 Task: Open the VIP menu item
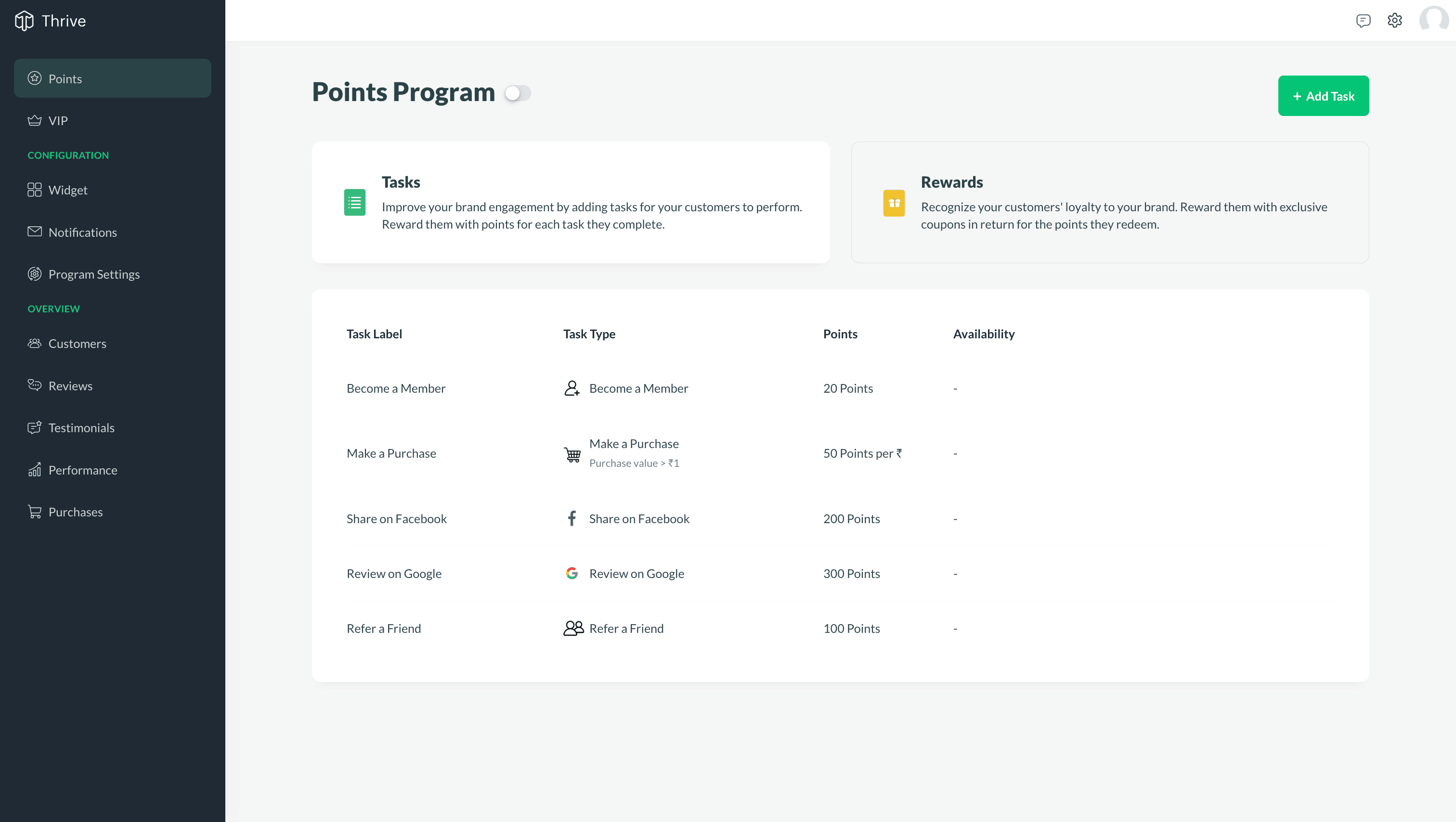(x=58, y=121)
